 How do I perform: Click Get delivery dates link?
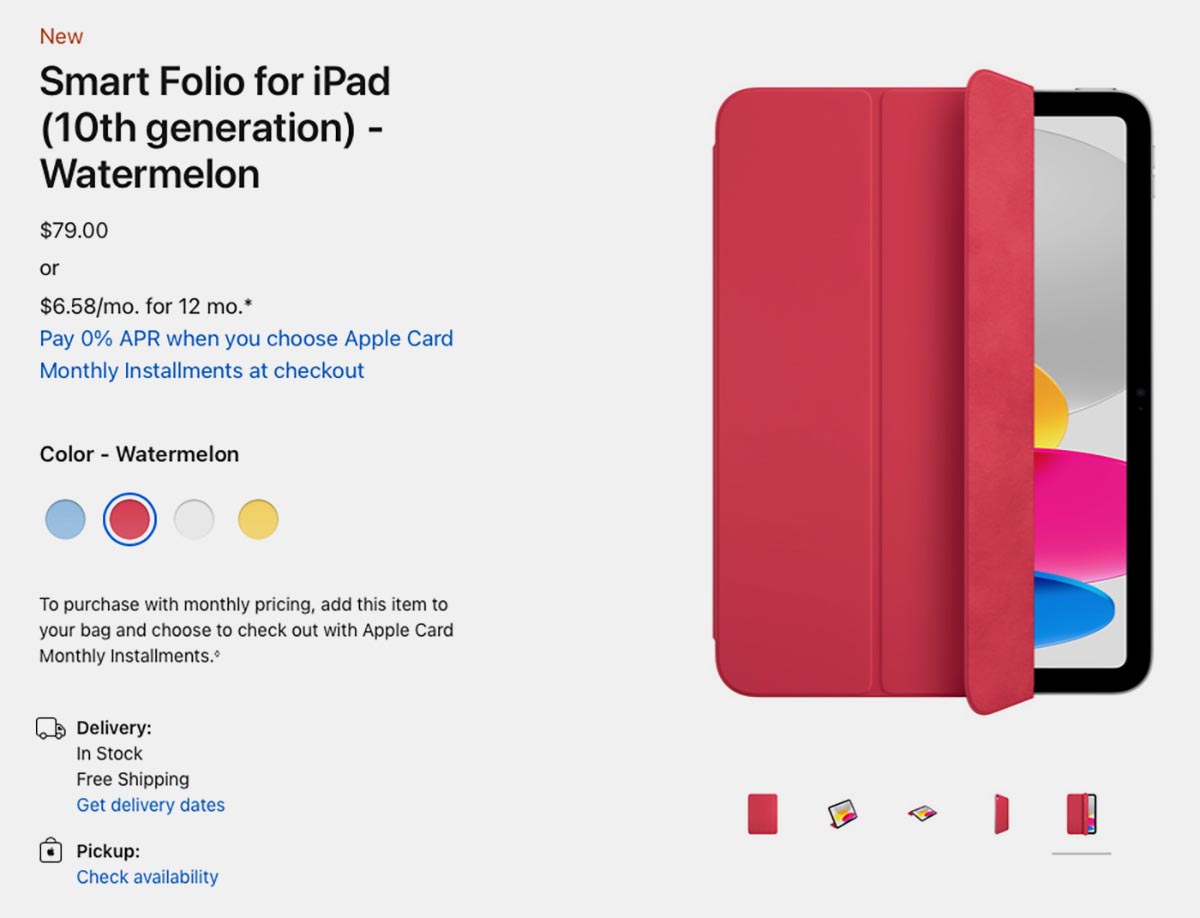[x=151, y=805]
